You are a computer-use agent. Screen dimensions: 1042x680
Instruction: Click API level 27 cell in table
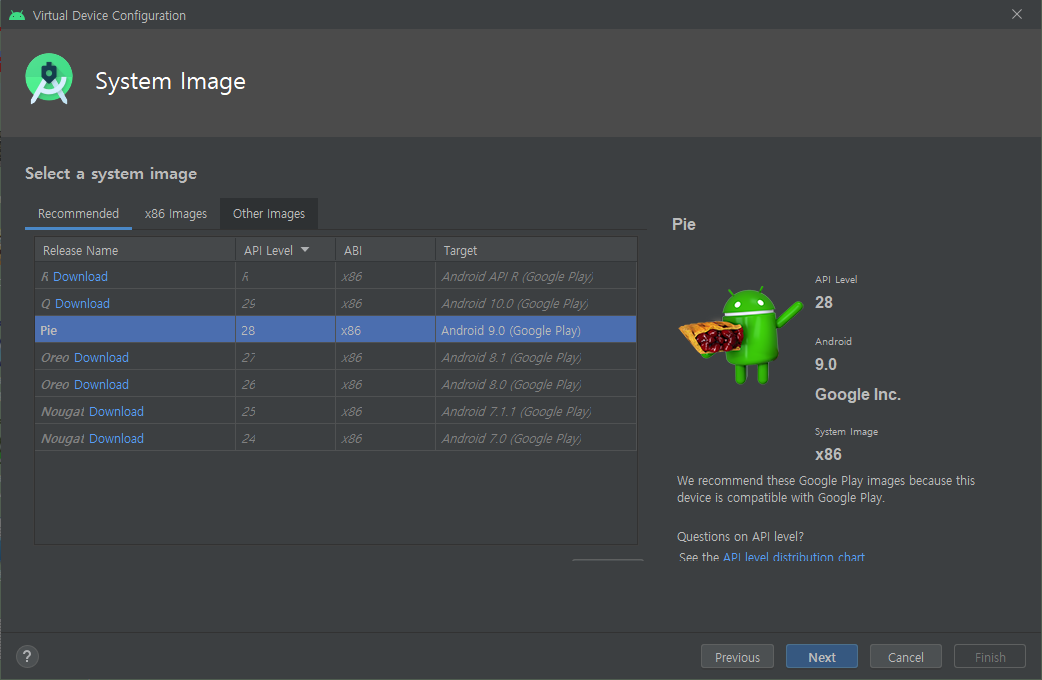(x=286, y=358)
